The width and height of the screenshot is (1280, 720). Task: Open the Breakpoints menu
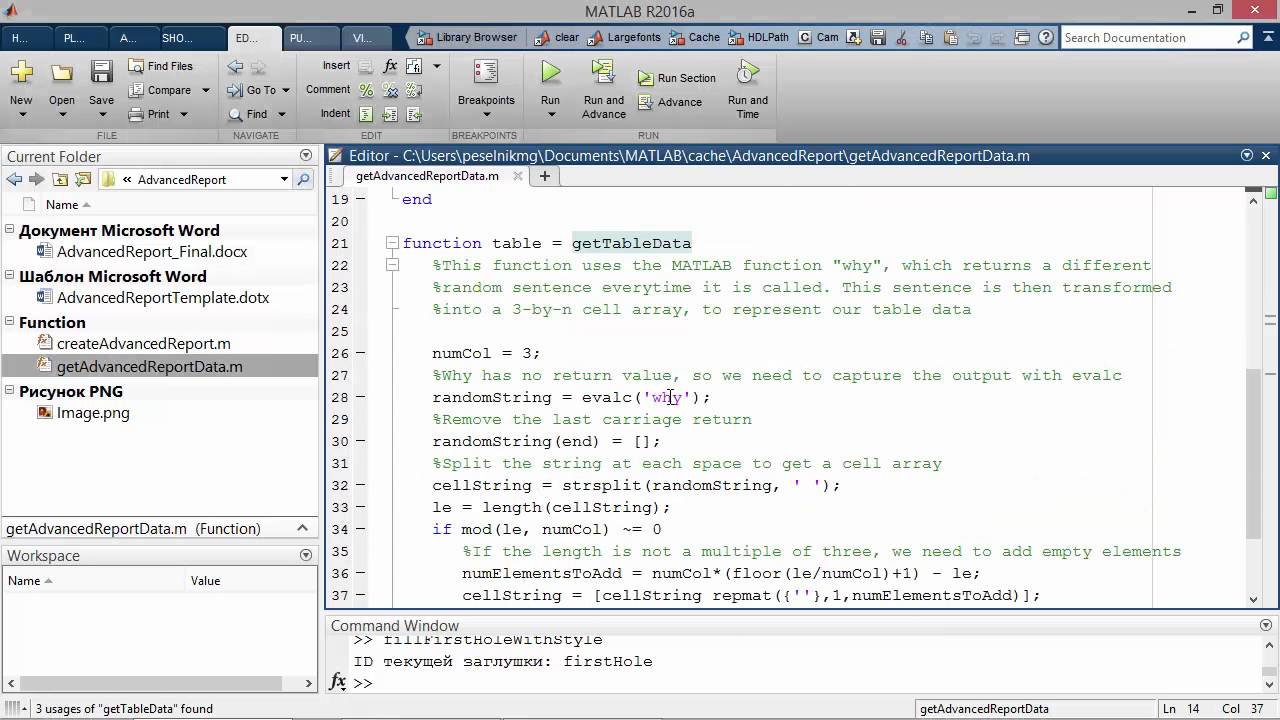[x=486, y=88]
